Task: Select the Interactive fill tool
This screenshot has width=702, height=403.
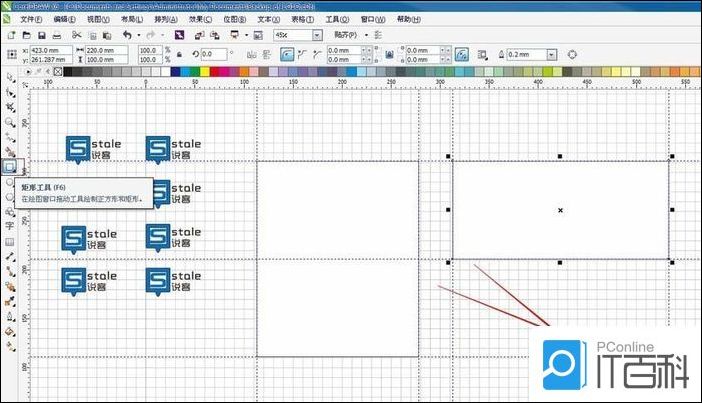Action: 10,346
